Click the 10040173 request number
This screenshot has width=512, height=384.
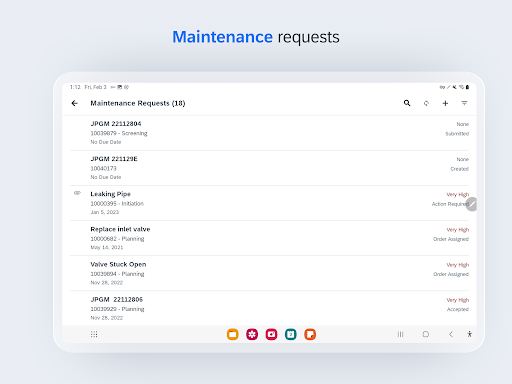(103, 168)
